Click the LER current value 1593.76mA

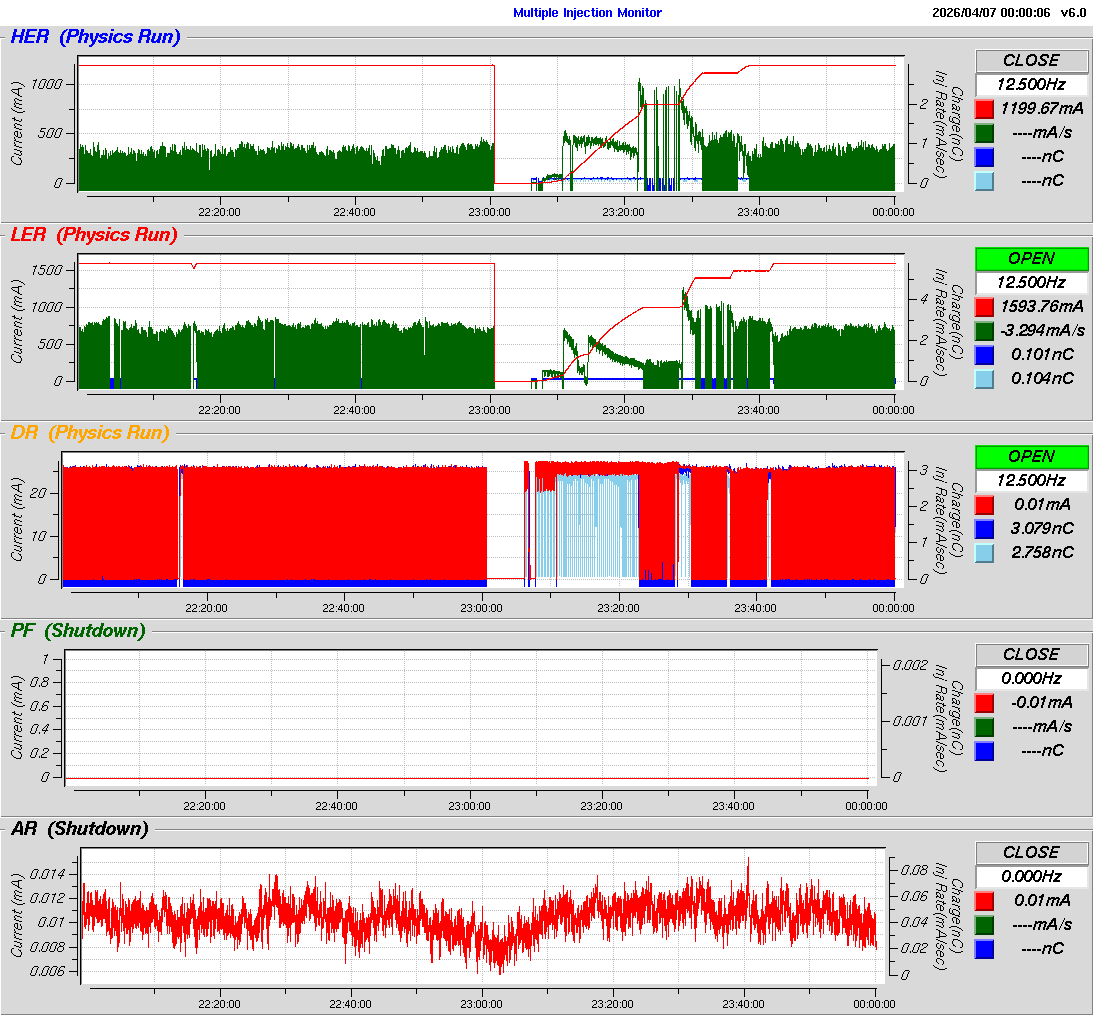click(x=1042, y=307)
